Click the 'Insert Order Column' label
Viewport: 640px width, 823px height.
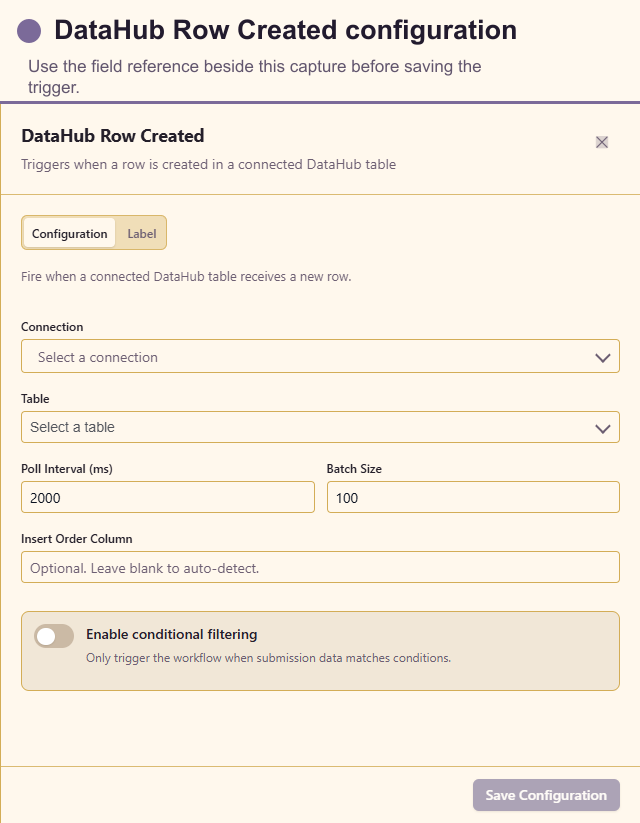point(77,539)
